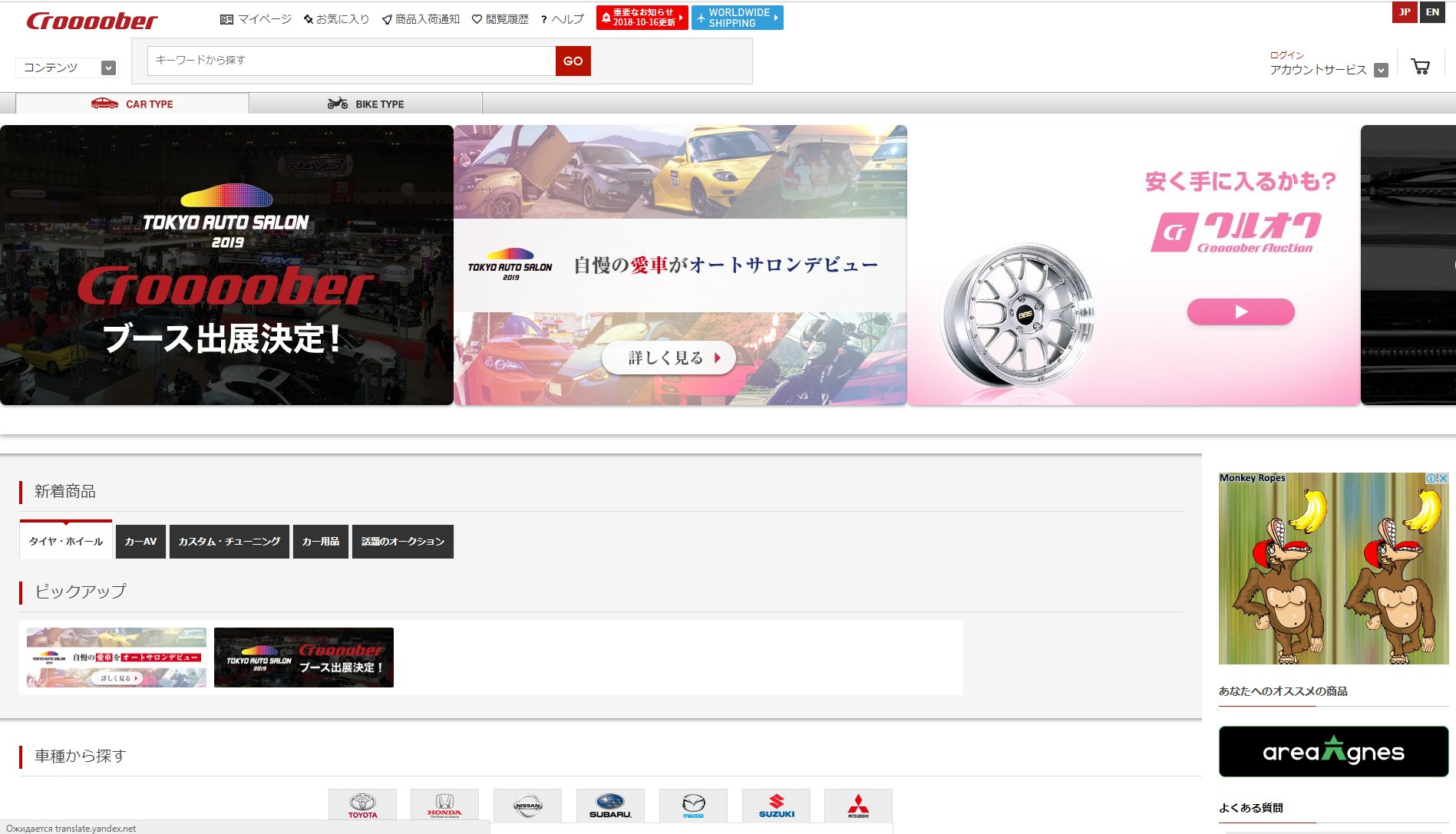Open the クルオク Croooober Auction logo

(1236, 232)
